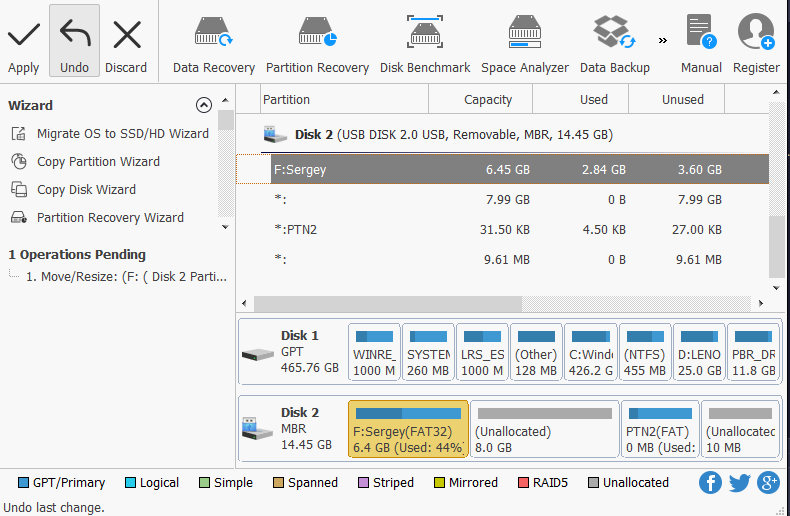790x516 pixels.
Task: Select the WINRE_ partition block
Action: [374, 352]
